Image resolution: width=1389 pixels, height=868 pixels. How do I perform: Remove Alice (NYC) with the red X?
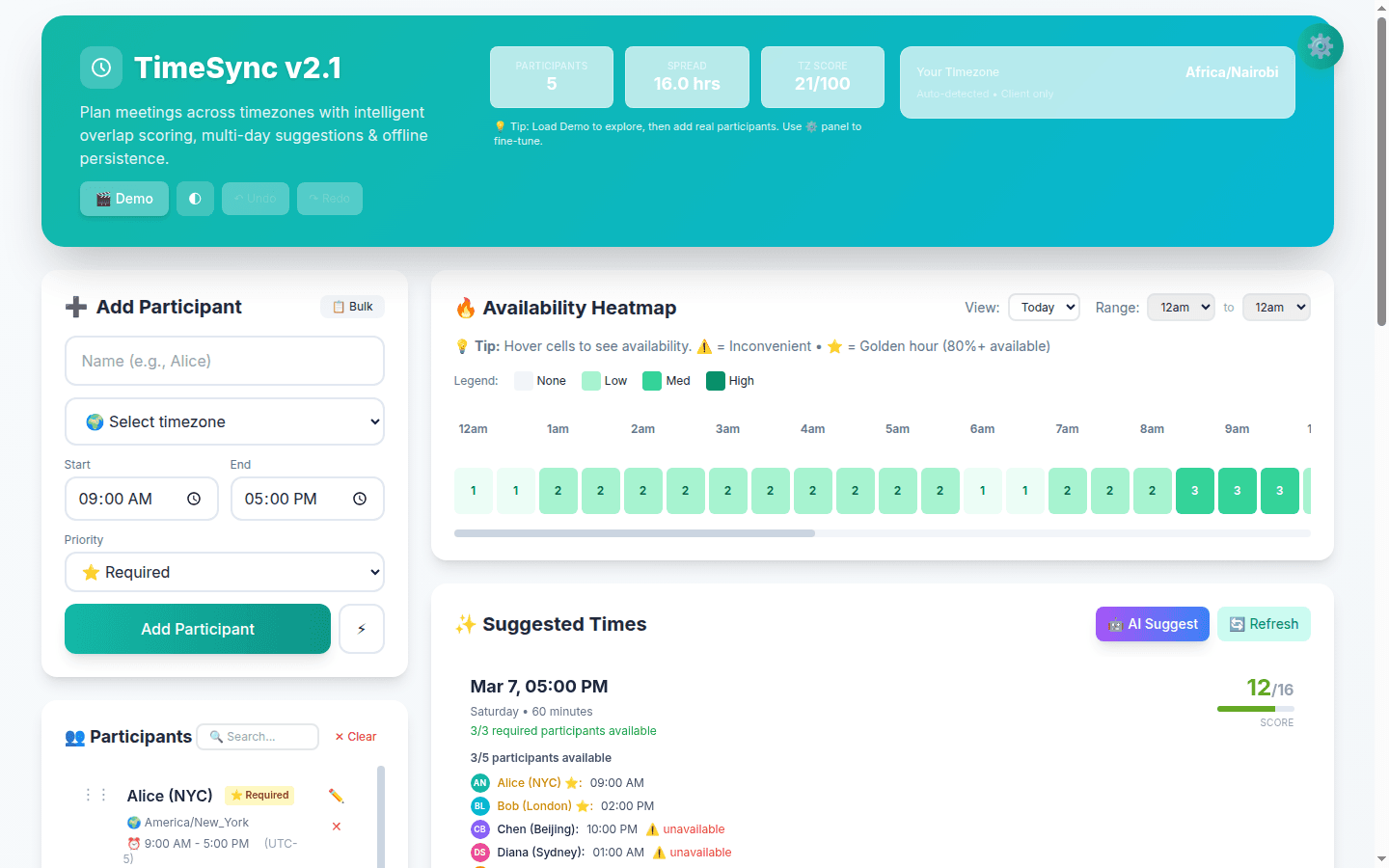[x=337, y=827]
